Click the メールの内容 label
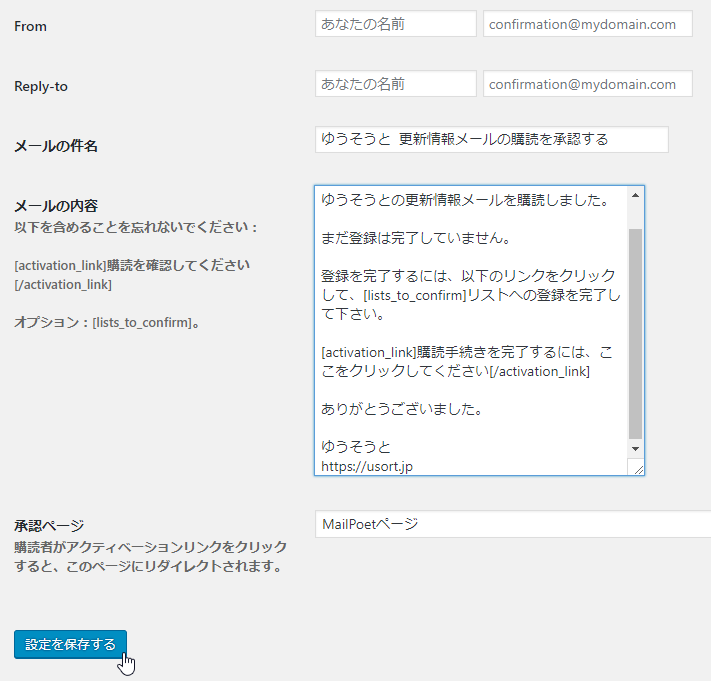Image resolution: width=711 pixels, height=681 pixels. coord(56,206)
